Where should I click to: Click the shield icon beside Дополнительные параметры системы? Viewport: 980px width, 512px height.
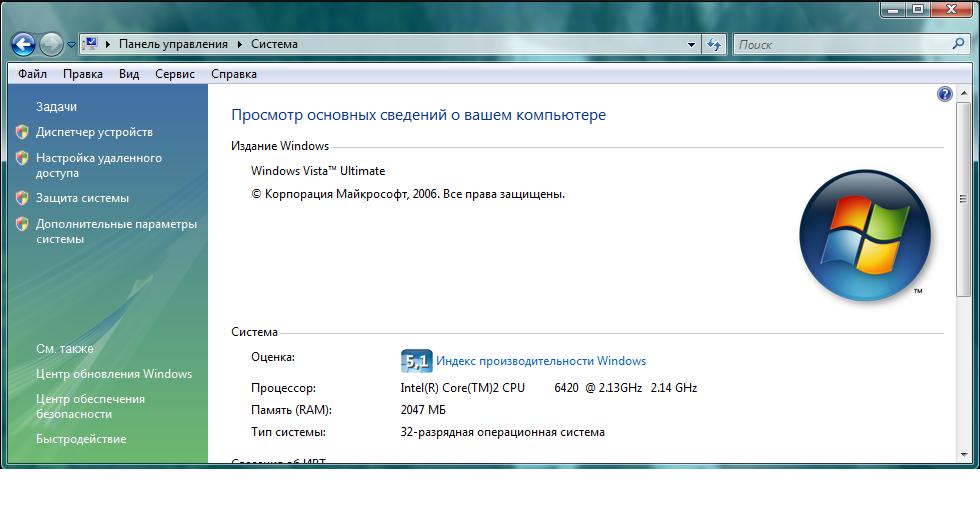pos(22,225)
